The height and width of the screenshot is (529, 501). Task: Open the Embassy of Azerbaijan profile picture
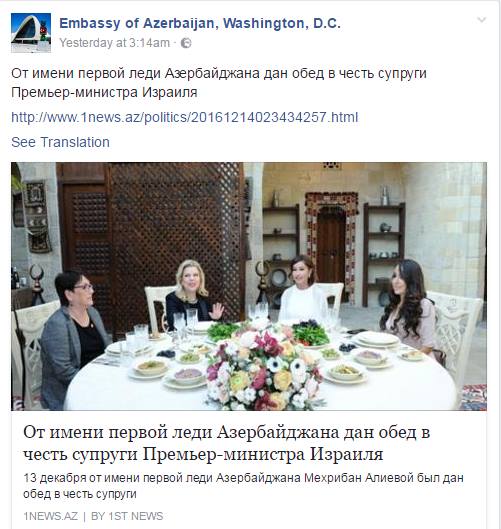[x=31, y=33]
